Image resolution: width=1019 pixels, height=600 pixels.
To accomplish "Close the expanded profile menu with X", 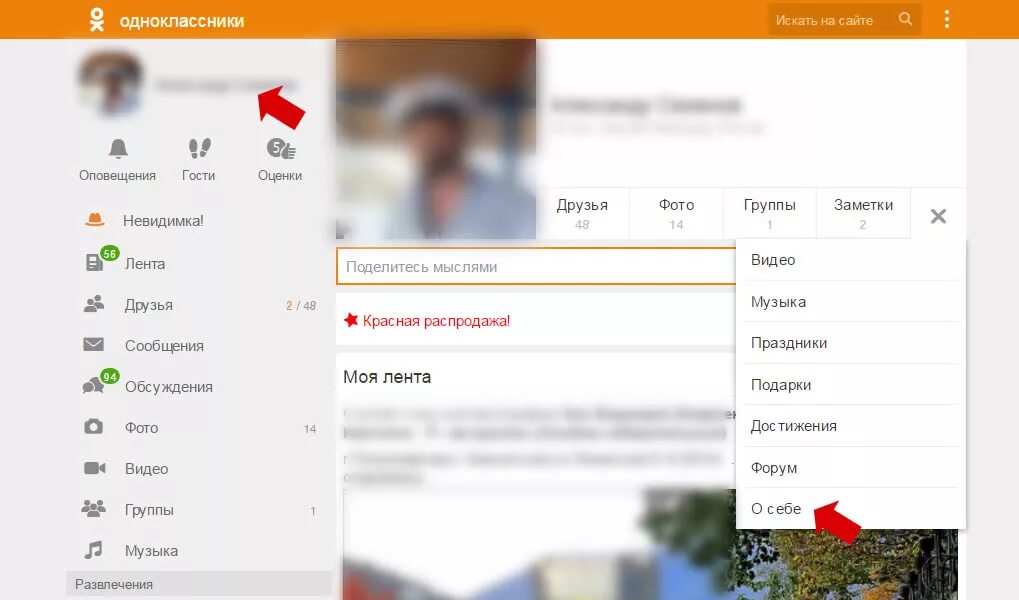I will pos(938,216).
